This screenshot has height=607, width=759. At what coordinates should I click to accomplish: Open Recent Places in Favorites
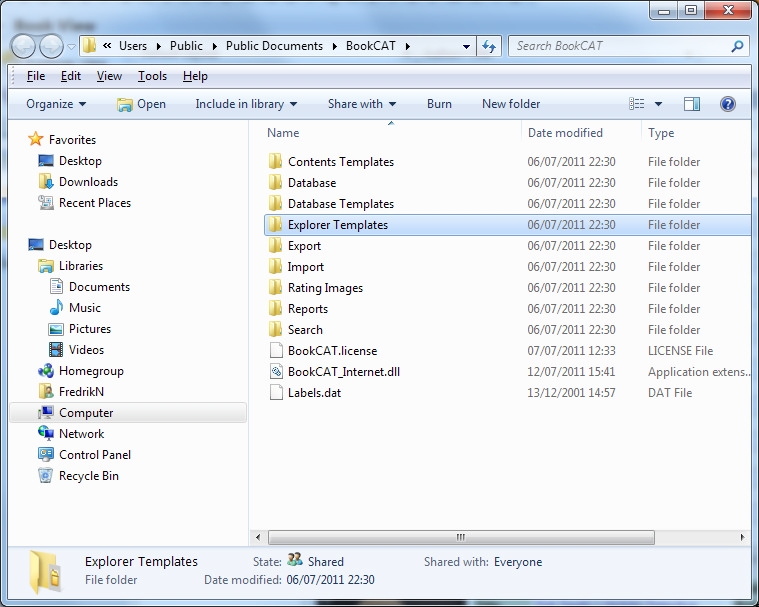(94, 203)
